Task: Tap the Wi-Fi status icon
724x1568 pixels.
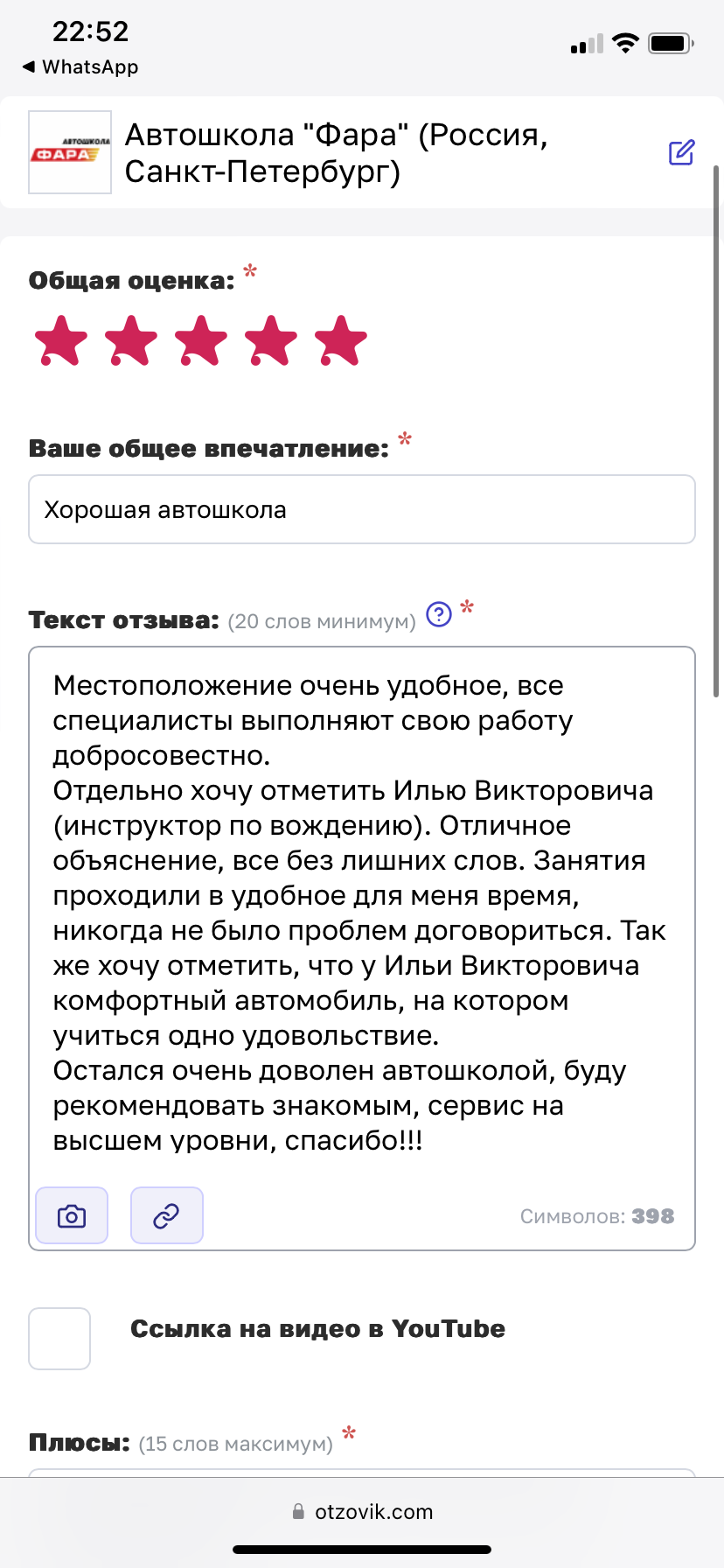Action: coord(625,43)
